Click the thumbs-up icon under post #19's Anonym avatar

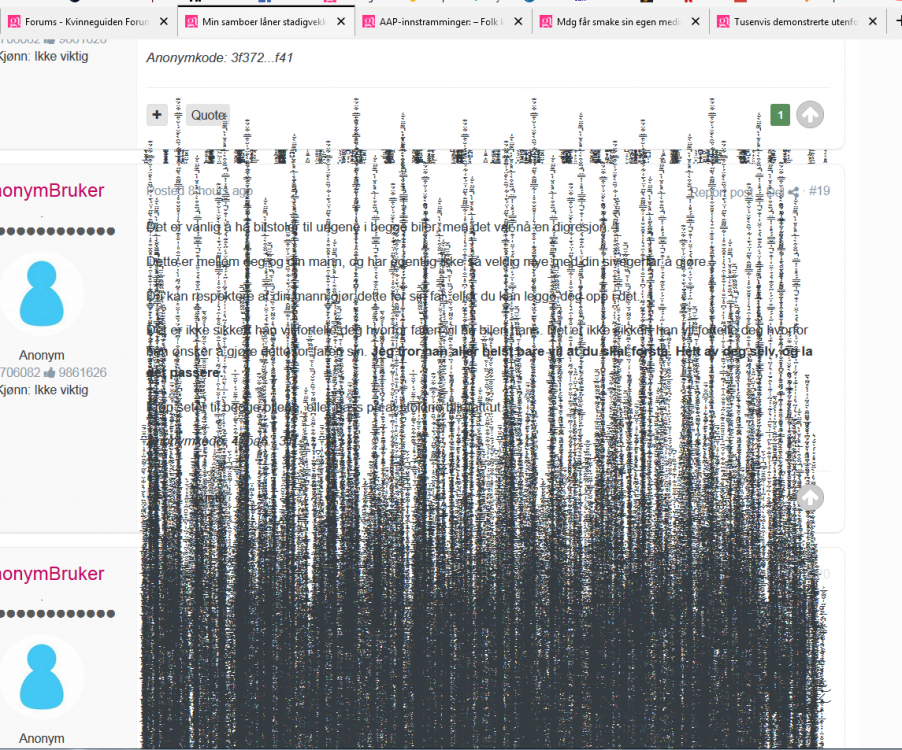pos(49,373)
